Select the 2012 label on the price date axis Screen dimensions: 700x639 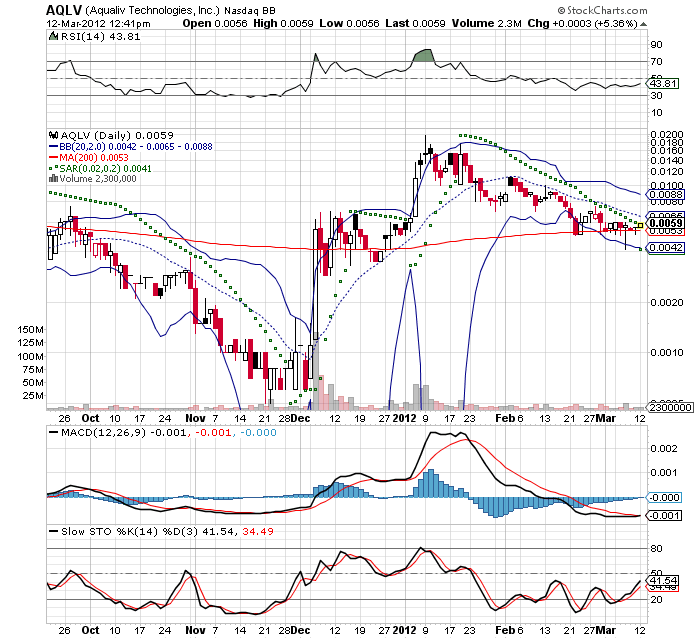click(x=403, y=417)
